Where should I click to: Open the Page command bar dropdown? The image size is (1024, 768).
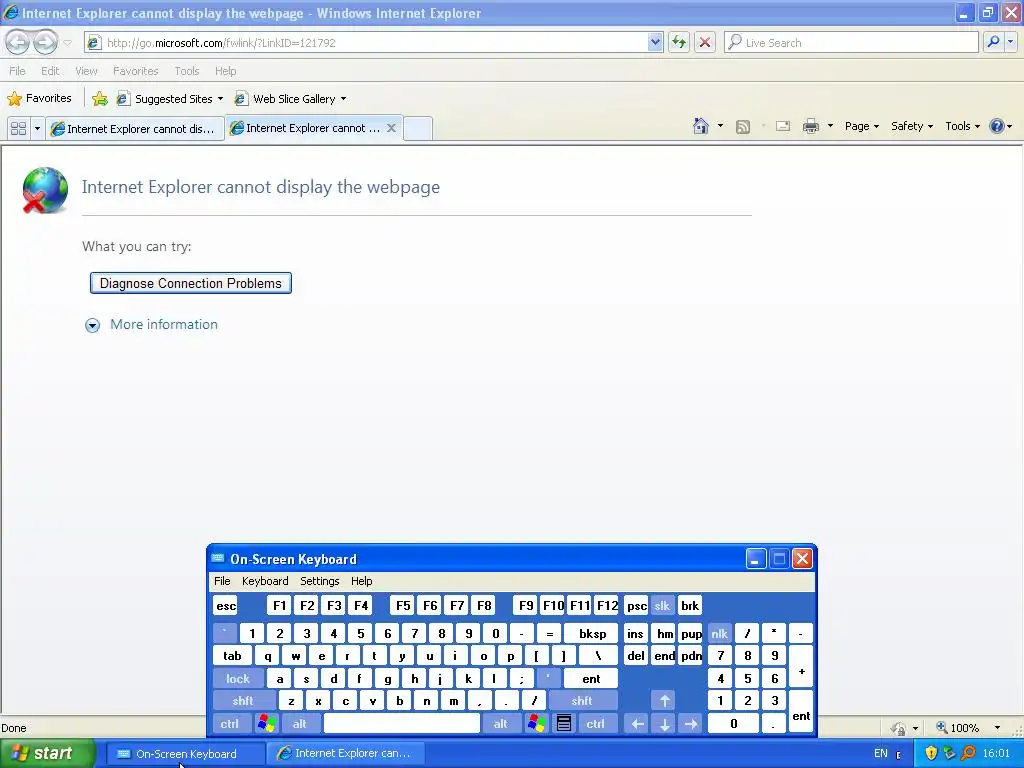862,126
